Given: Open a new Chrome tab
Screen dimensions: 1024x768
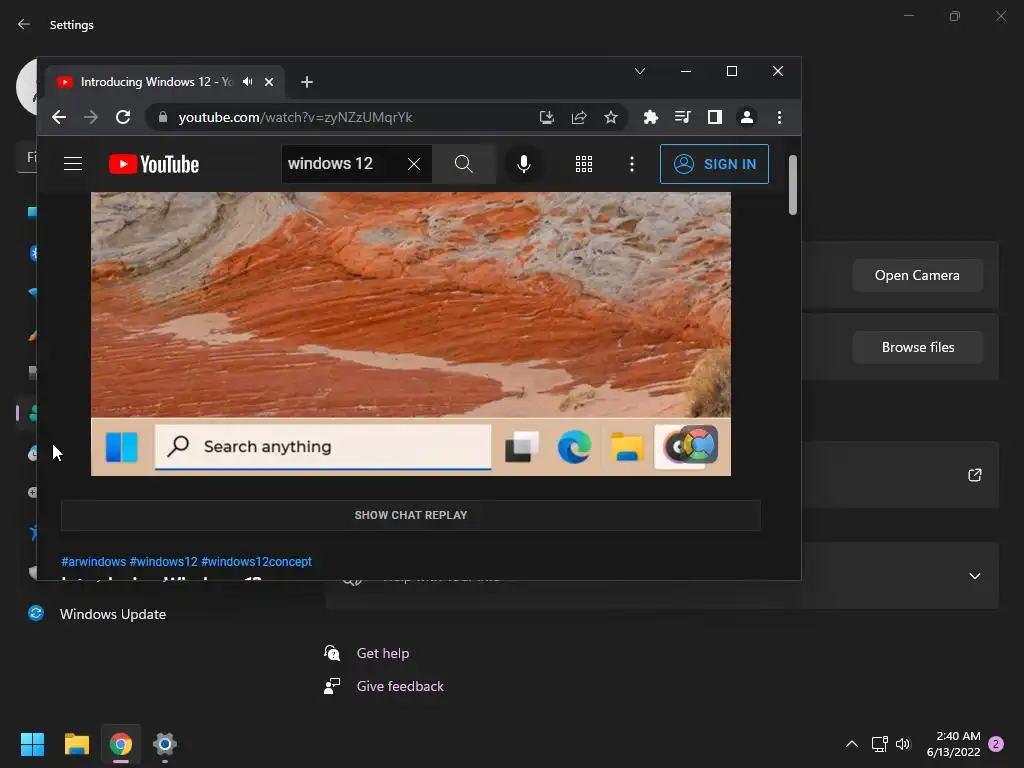Looking at the screenshot, I should click(307, 82).
